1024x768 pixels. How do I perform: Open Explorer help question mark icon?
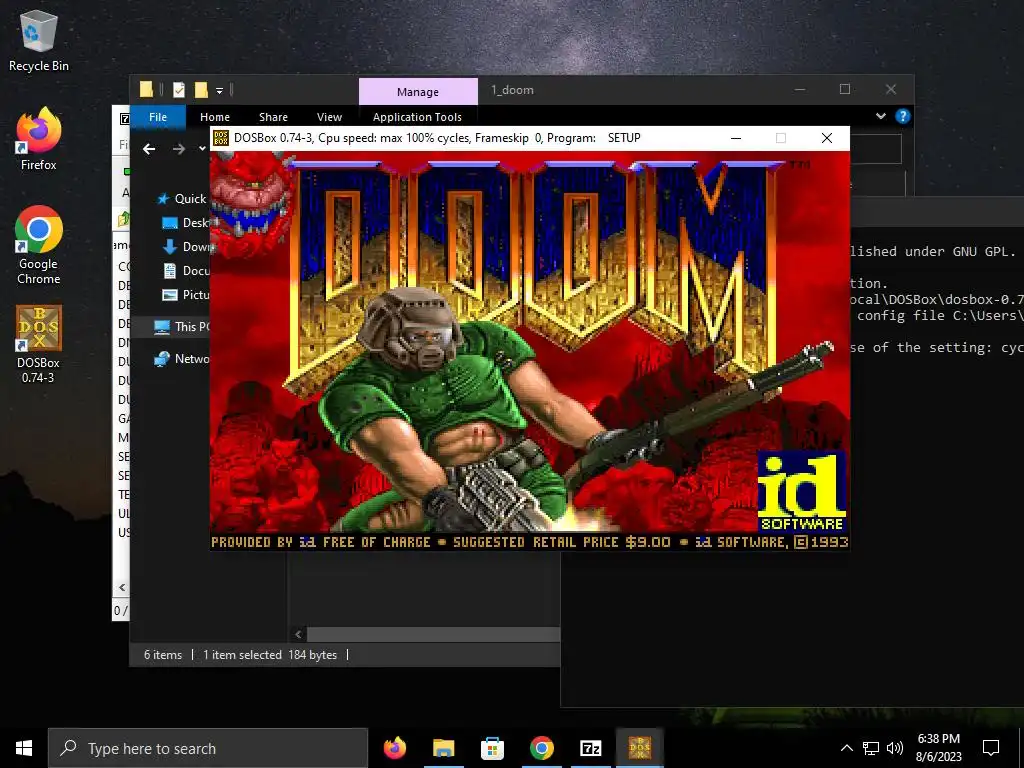pos(903,116)
